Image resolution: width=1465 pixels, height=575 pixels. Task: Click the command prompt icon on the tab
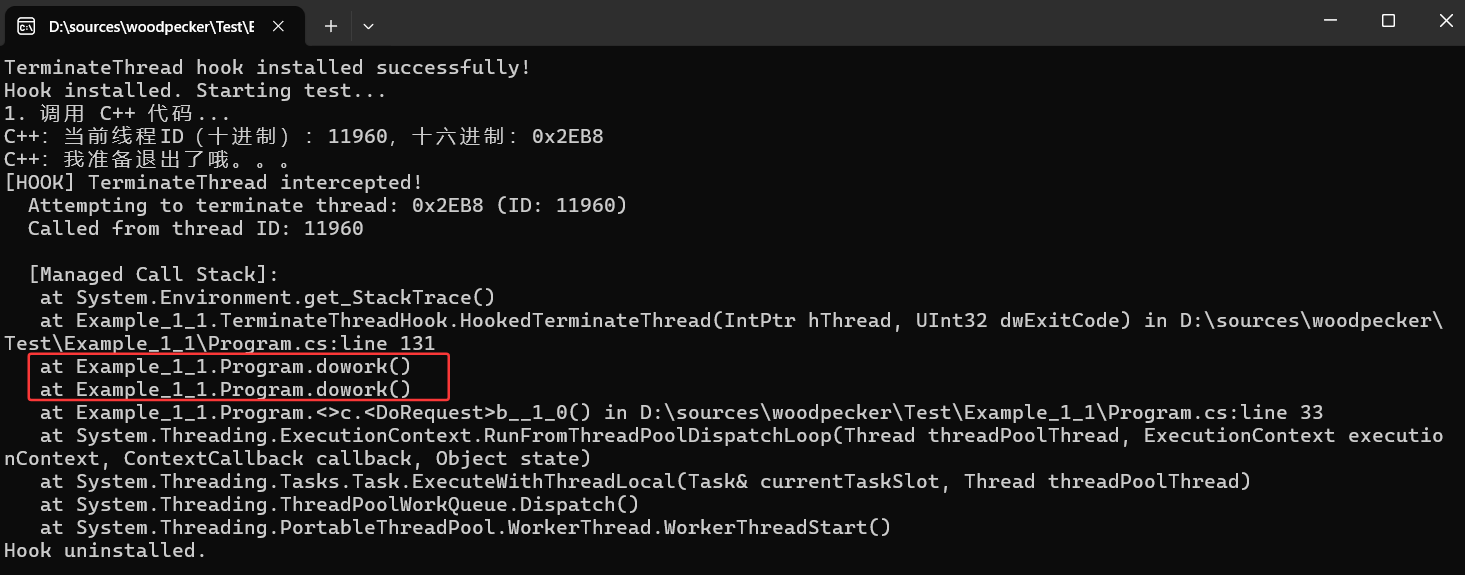27,27
